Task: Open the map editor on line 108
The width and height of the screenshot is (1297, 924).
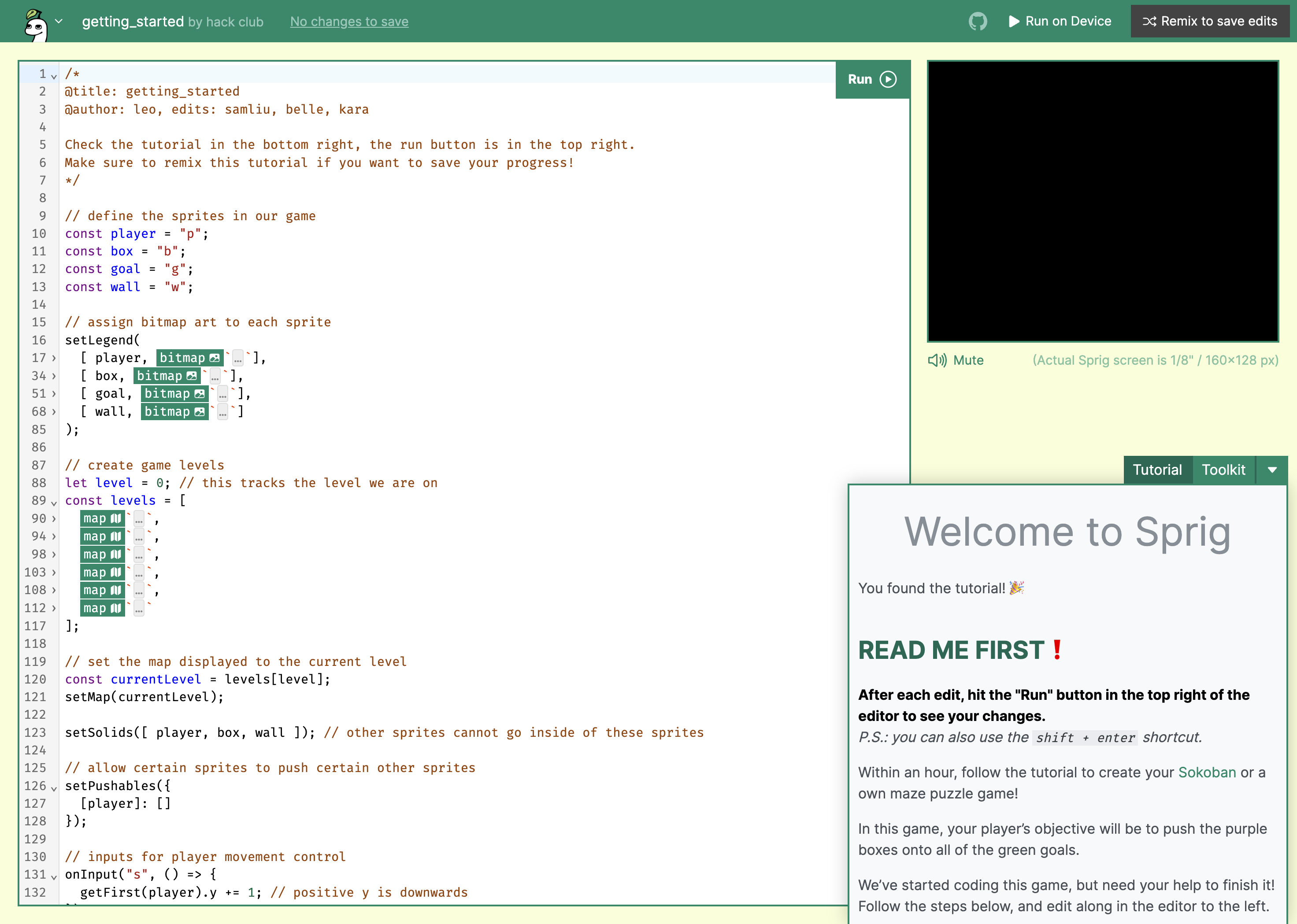Action: pos(103,590)
